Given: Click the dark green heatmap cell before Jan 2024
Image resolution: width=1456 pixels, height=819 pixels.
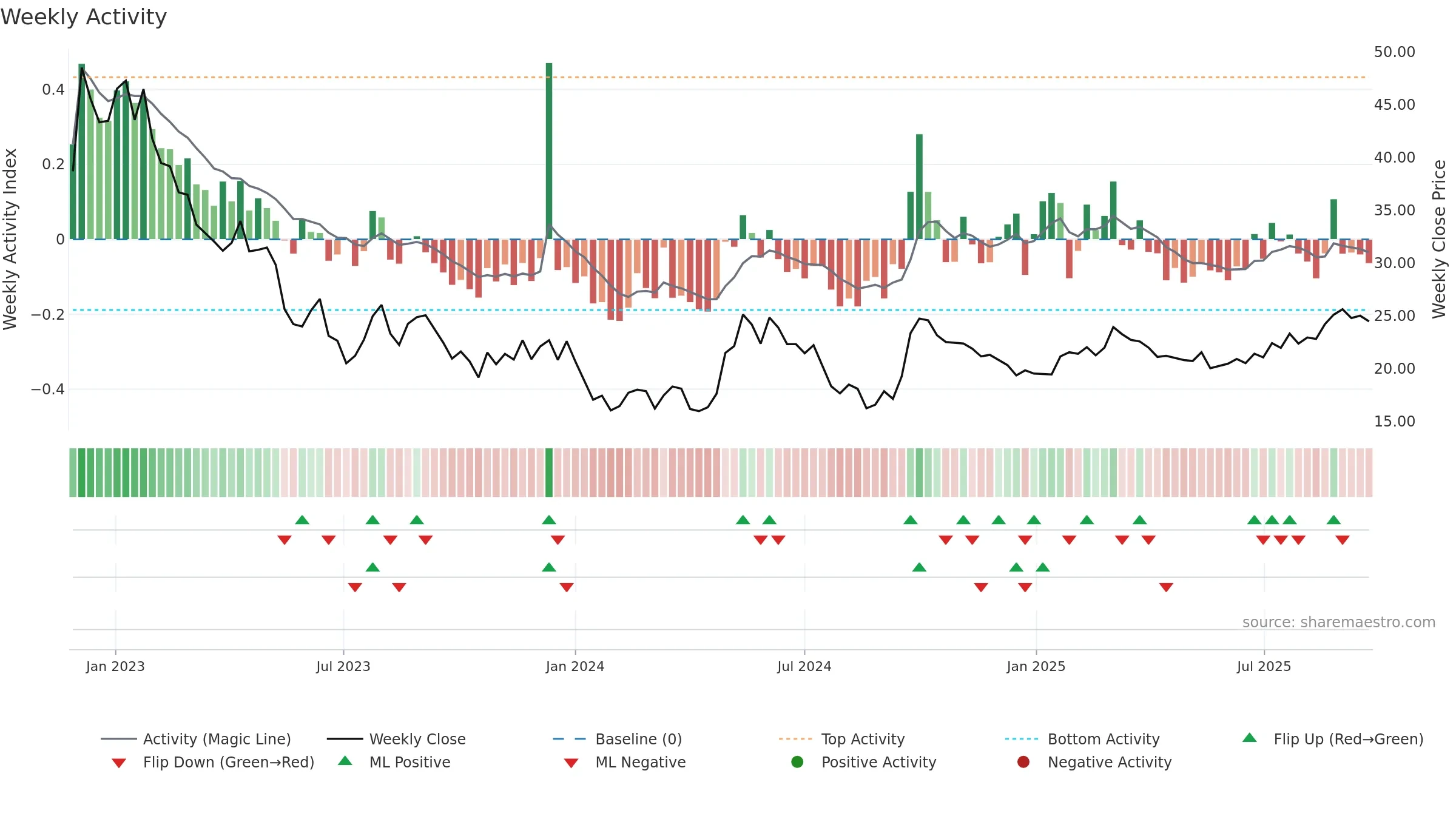Looking at the screenshot, I should 549,473.
